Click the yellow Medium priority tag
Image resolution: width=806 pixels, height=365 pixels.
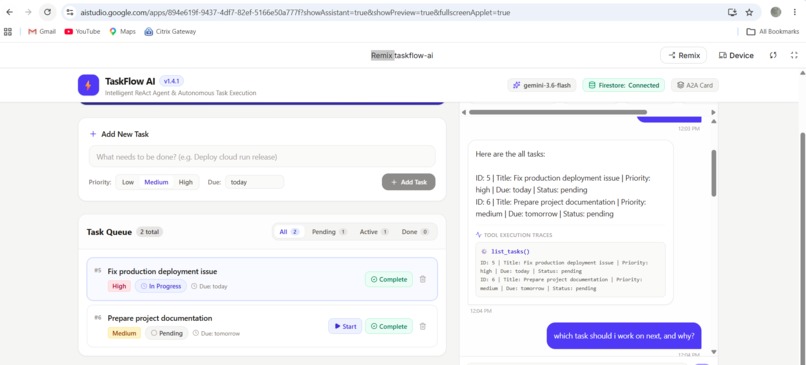tap(124, 333)
